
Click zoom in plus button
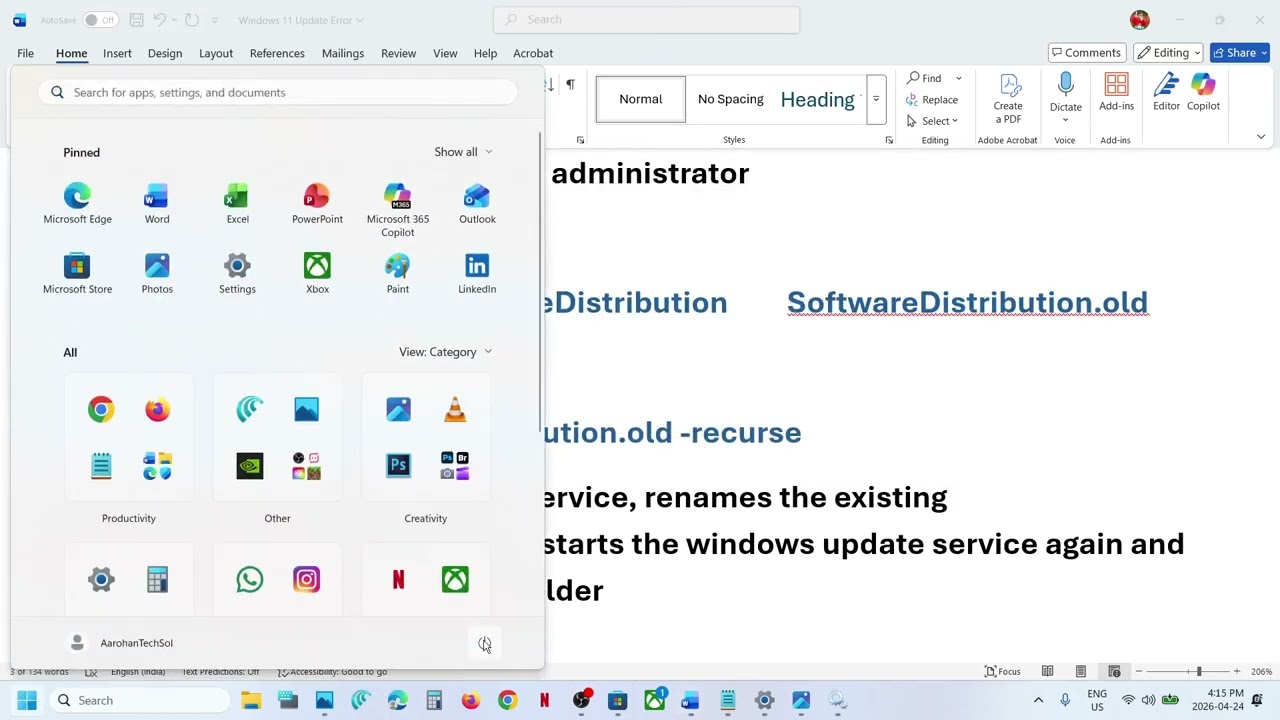(x=1237, y=671)
